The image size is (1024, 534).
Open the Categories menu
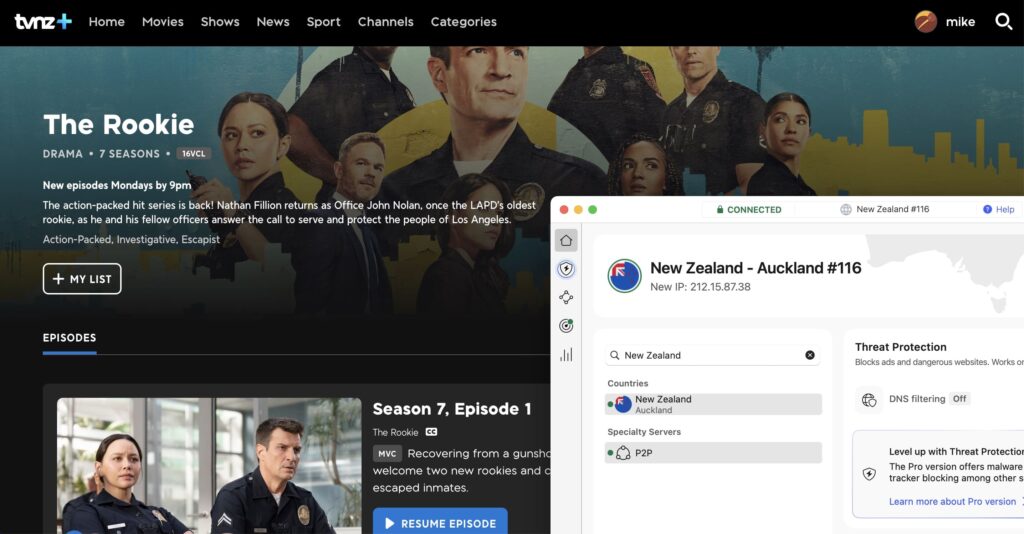(464, 22)
